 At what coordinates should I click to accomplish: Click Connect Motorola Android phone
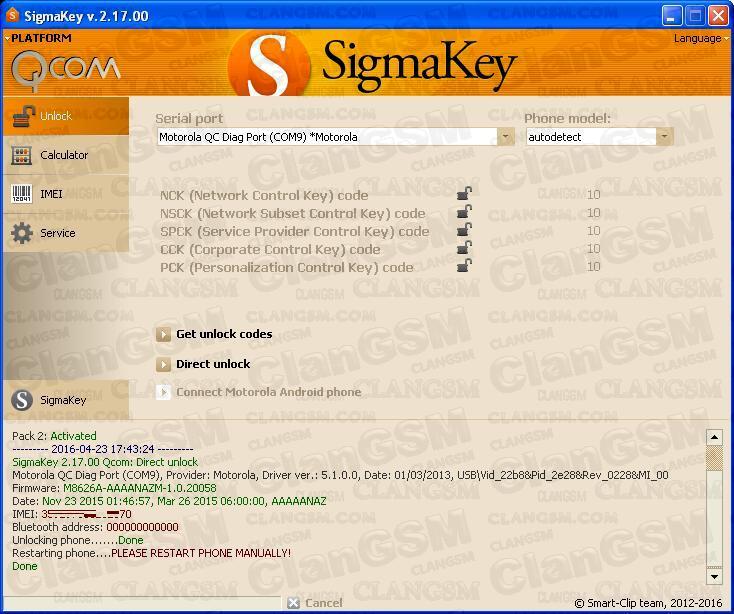[268, 392]
